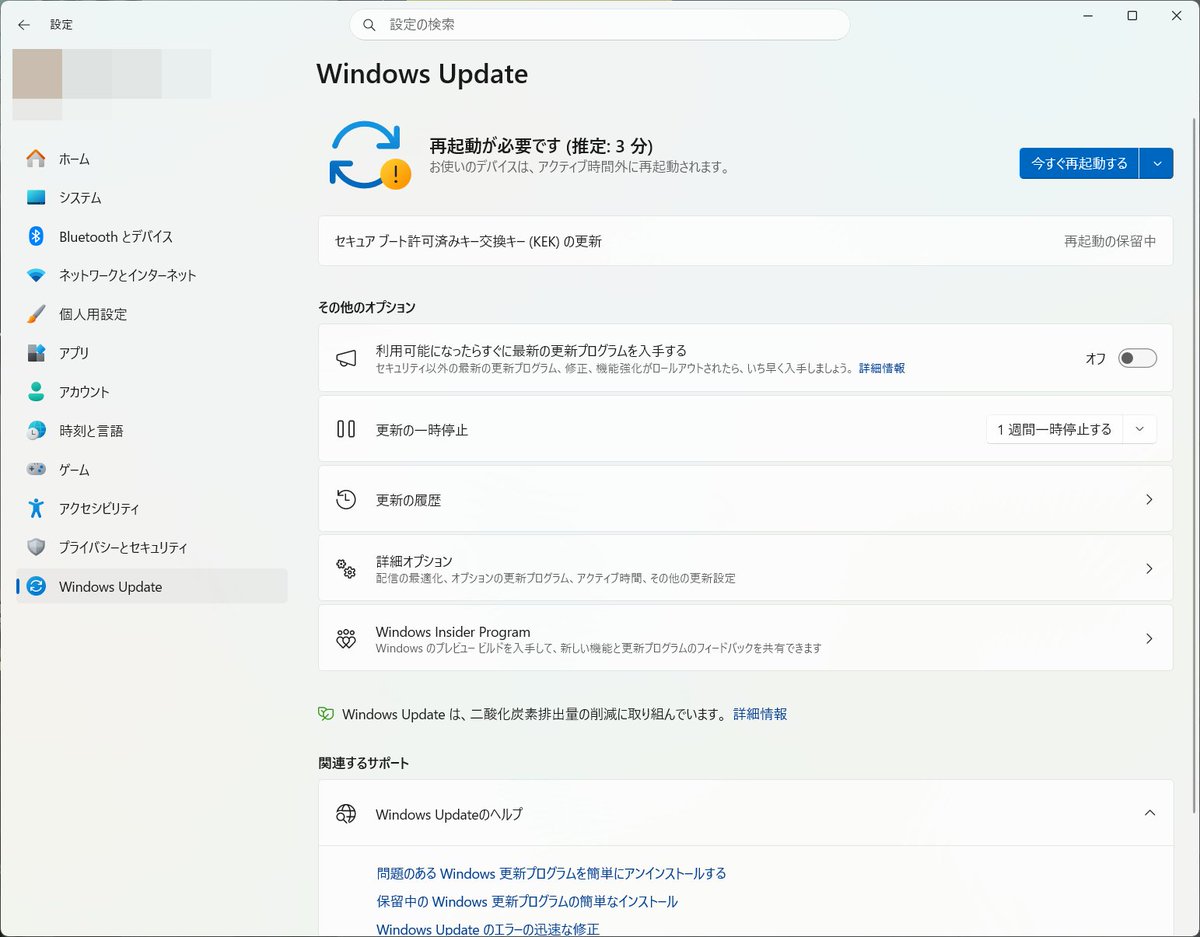This screenshot has width=1200, height=937.
Task: Click the green leaf carbon icon
Action: click(x=326, y=714)
